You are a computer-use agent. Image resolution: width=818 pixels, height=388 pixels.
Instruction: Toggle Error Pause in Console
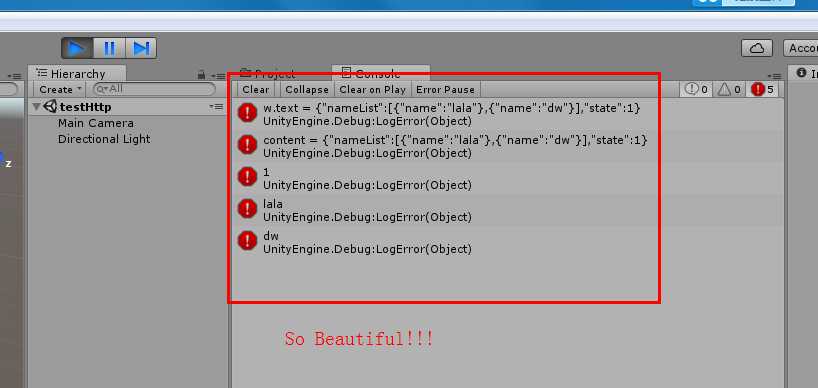[446, 90]
